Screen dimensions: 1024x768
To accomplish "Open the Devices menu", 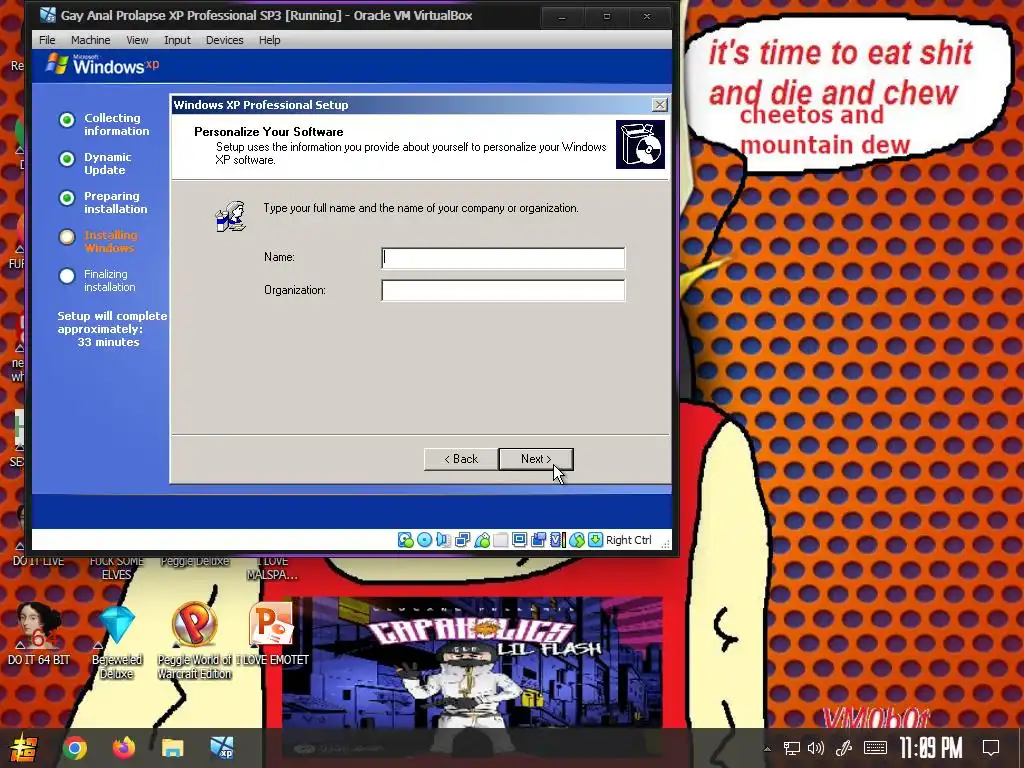I will [225, 40].
